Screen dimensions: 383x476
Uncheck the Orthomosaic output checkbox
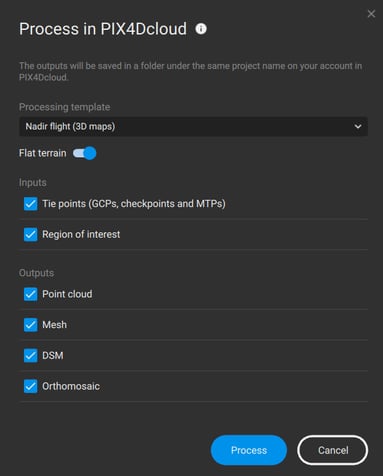[x=31, y=386]
